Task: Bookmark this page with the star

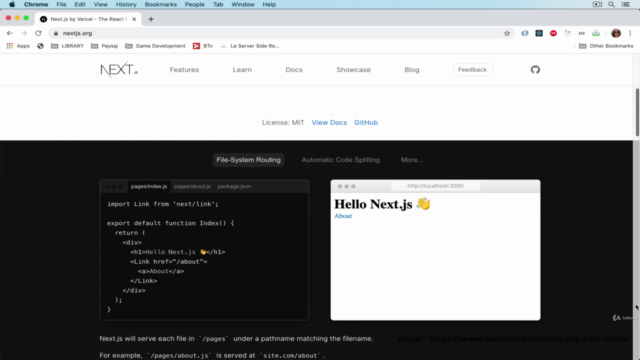Action: (x=507, y=33)
